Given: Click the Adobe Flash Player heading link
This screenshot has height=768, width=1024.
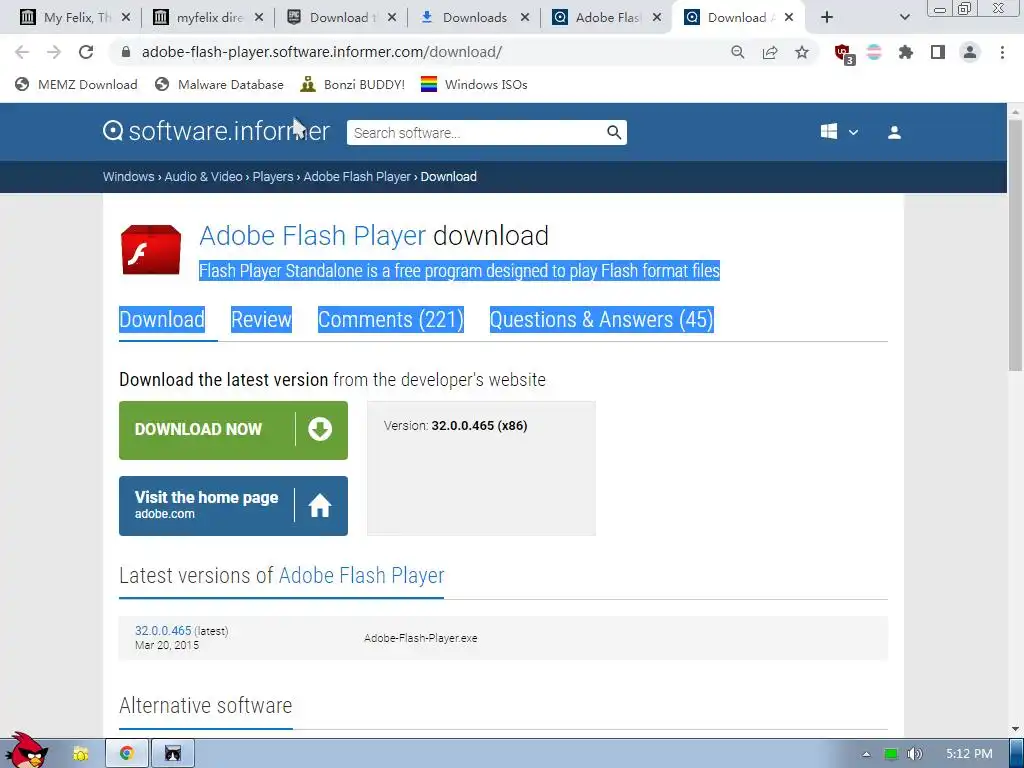Looking at the screenshot, I should [x=312, y=236].
